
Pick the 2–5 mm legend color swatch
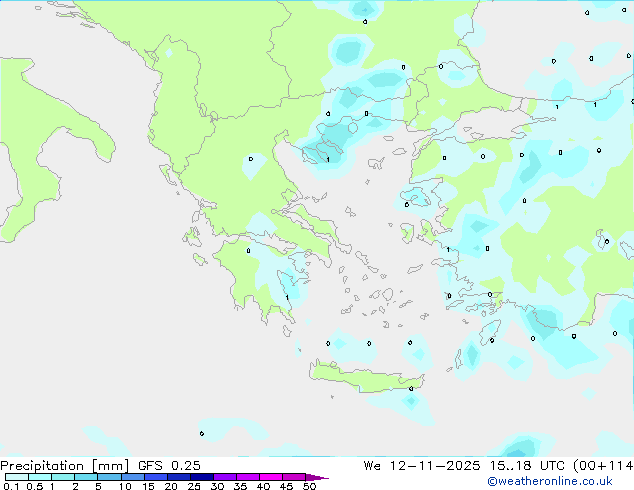tap(86, 477)
